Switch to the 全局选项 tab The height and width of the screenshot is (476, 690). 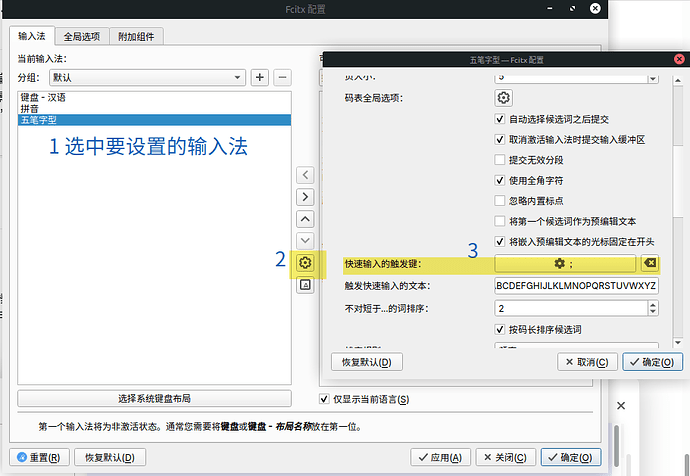pyautogui.click(x=82, y=37)
